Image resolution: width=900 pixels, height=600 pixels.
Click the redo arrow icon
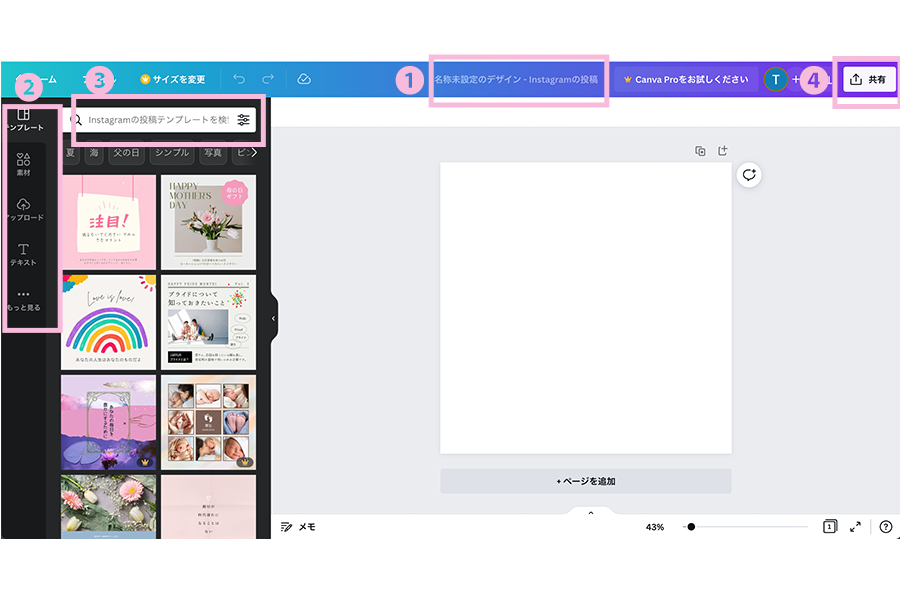pyautogui.click(x=267, y=79)
